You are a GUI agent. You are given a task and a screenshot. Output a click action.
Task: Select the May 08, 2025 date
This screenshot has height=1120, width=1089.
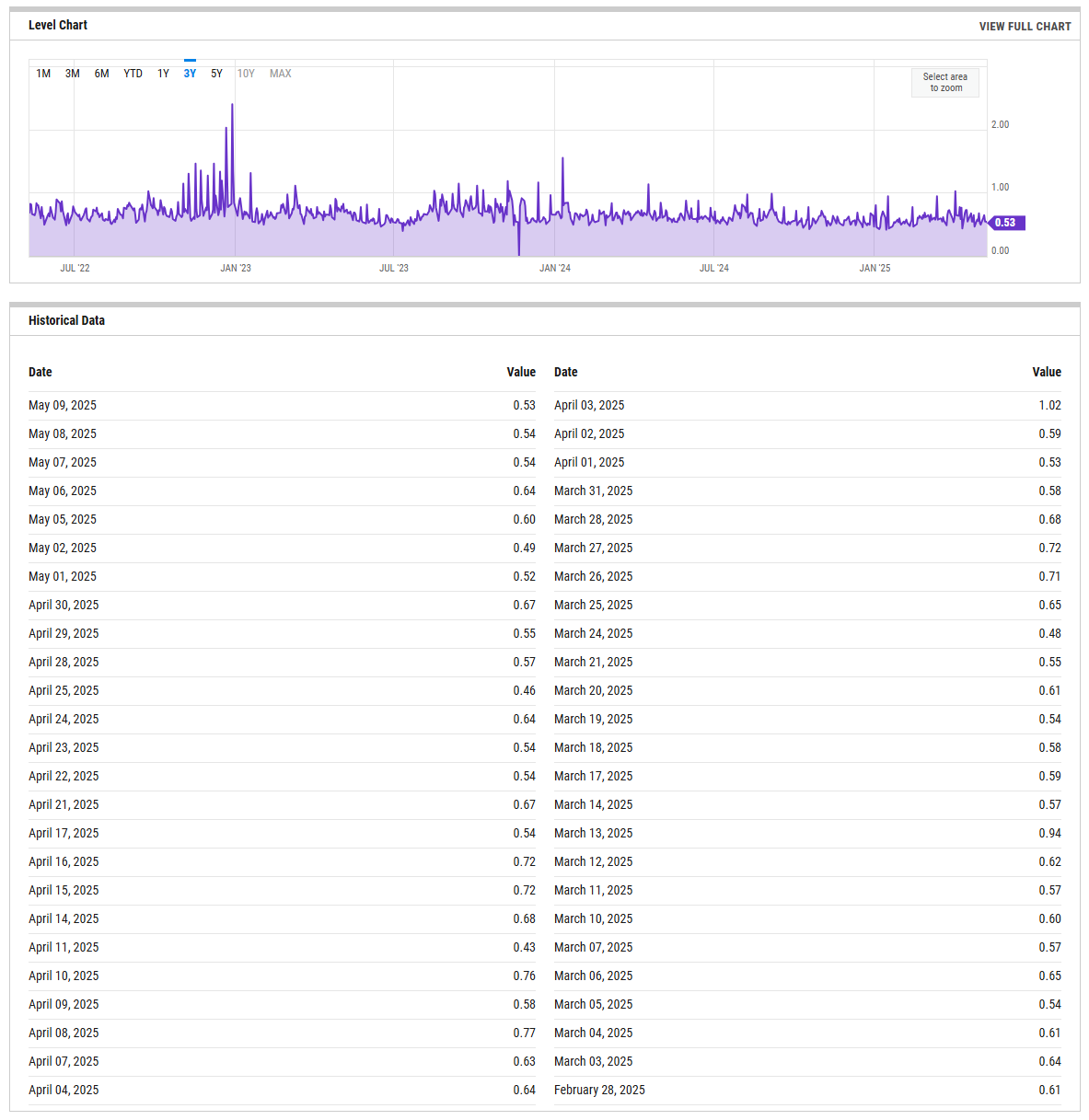pyautogui.click(x=63, y=433)
